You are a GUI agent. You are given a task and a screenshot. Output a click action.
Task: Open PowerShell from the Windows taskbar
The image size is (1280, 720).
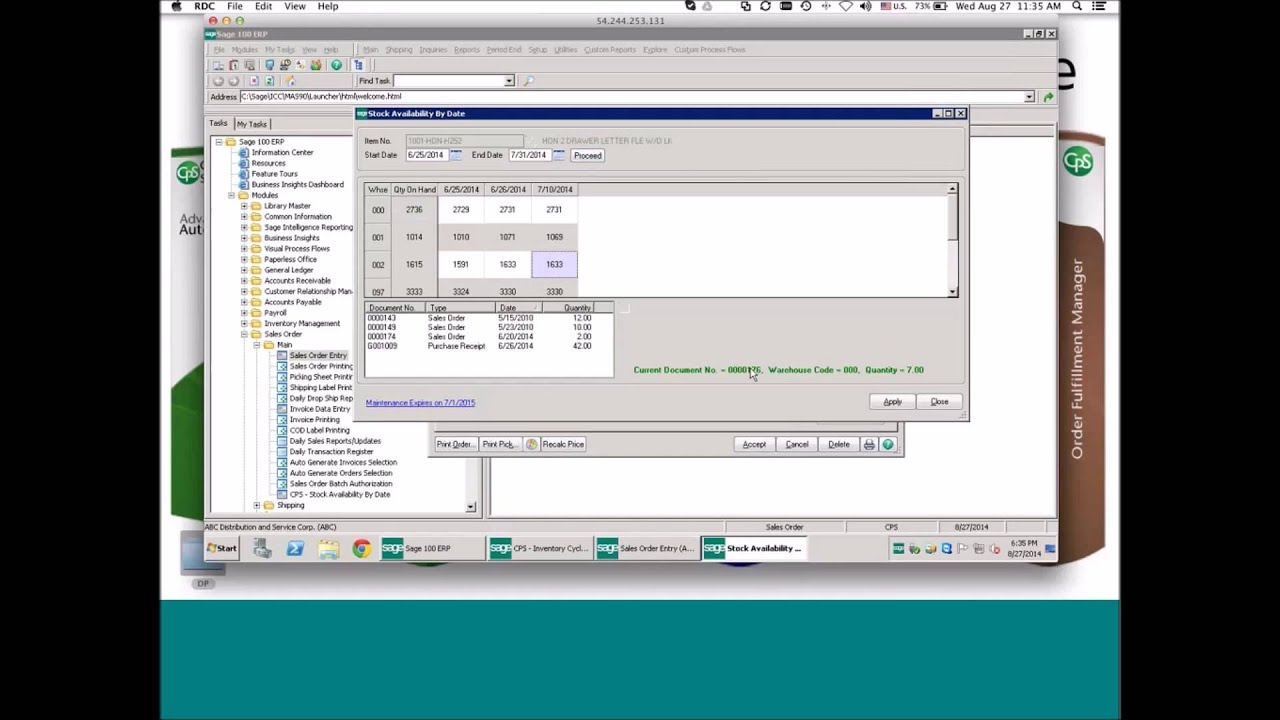[x=295, y=548]
